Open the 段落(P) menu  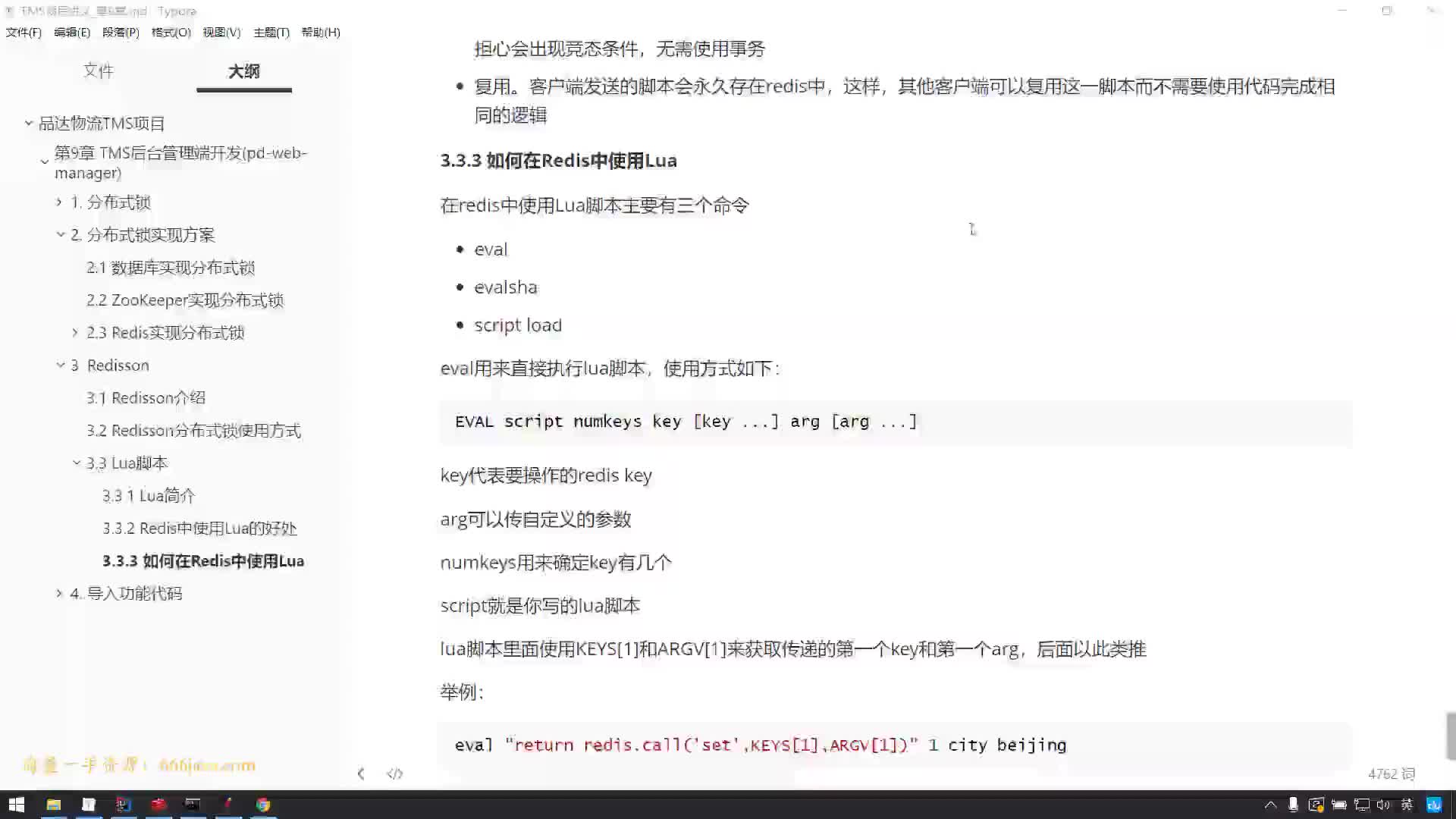click(x=121, y=33)
